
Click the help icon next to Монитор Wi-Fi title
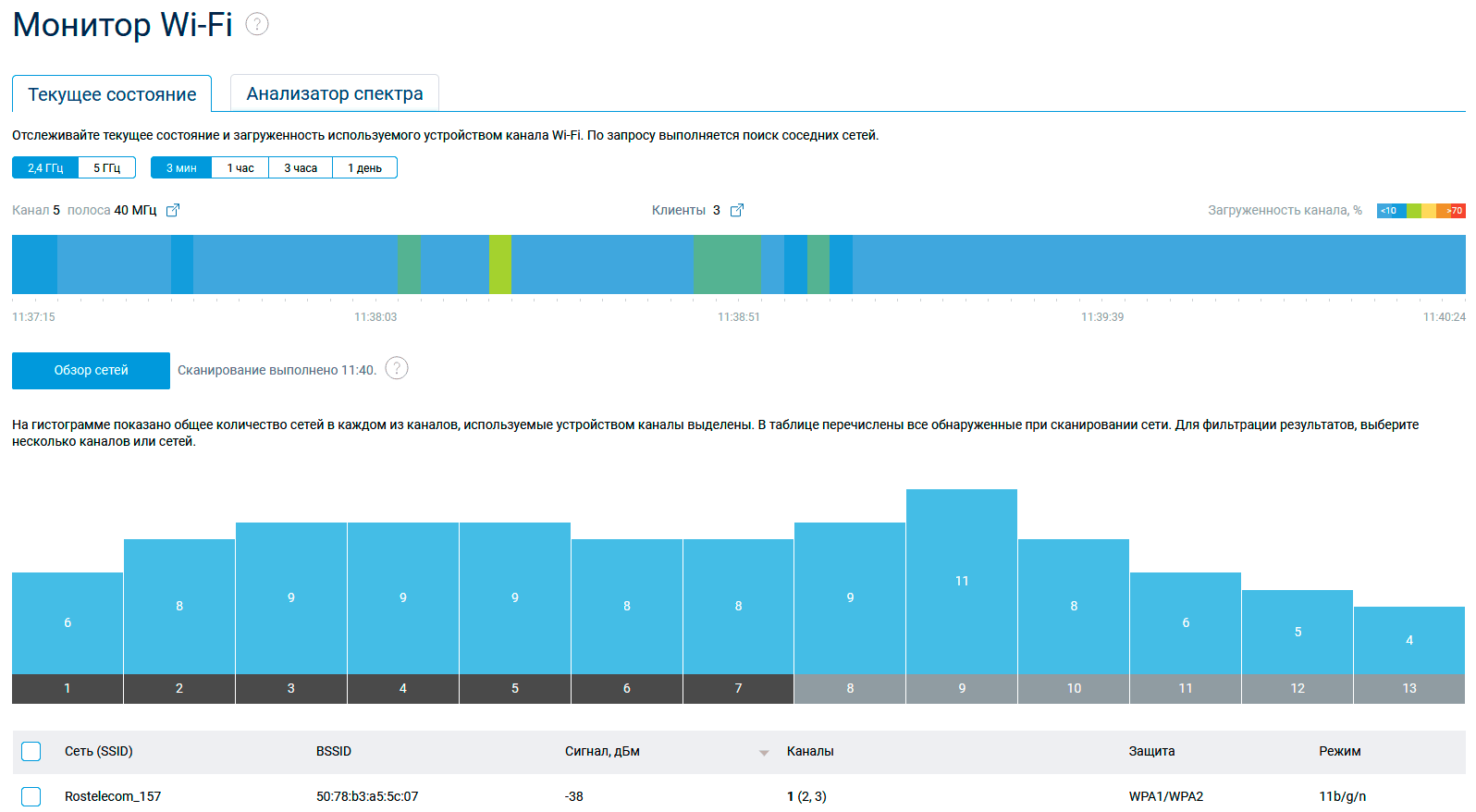[x=257, y=25]
